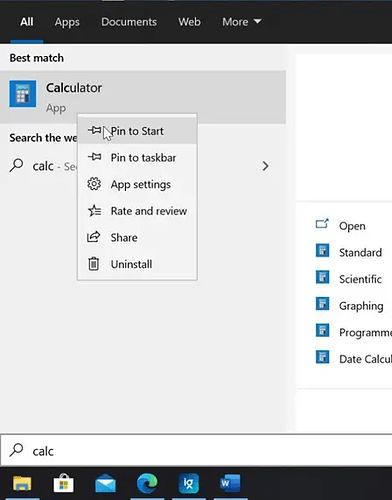Select Share in the context menu
Screen dimensions: 392x500
tap(137, 237)
